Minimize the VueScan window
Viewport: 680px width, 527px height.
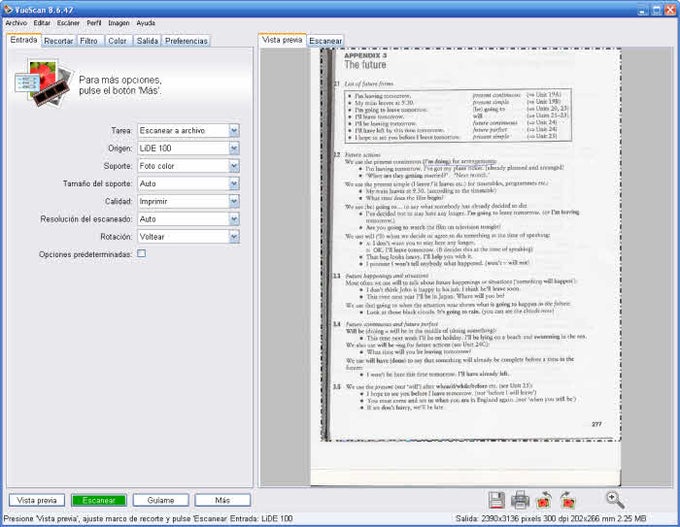[x=643, y=10]
